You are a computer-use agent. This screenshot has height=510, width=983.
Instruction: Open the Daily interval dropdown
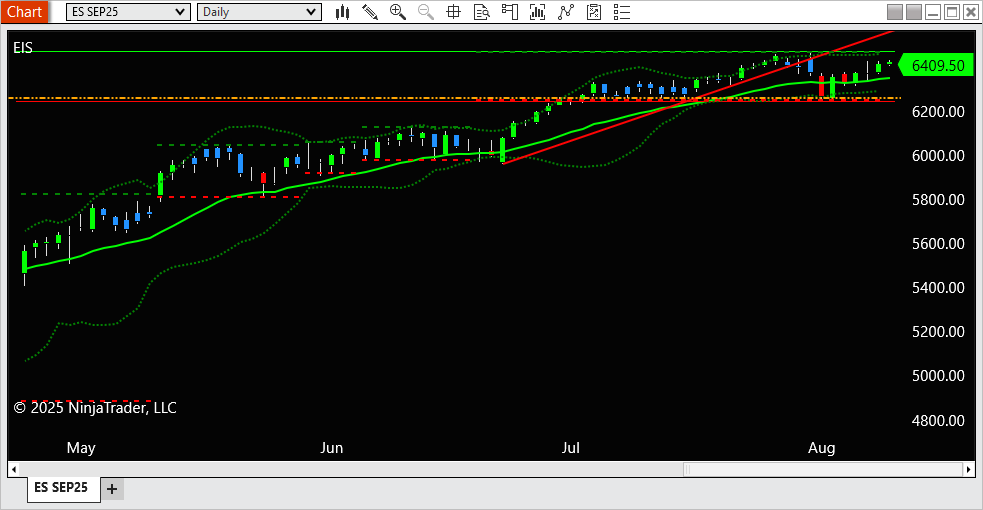[259, 12]
